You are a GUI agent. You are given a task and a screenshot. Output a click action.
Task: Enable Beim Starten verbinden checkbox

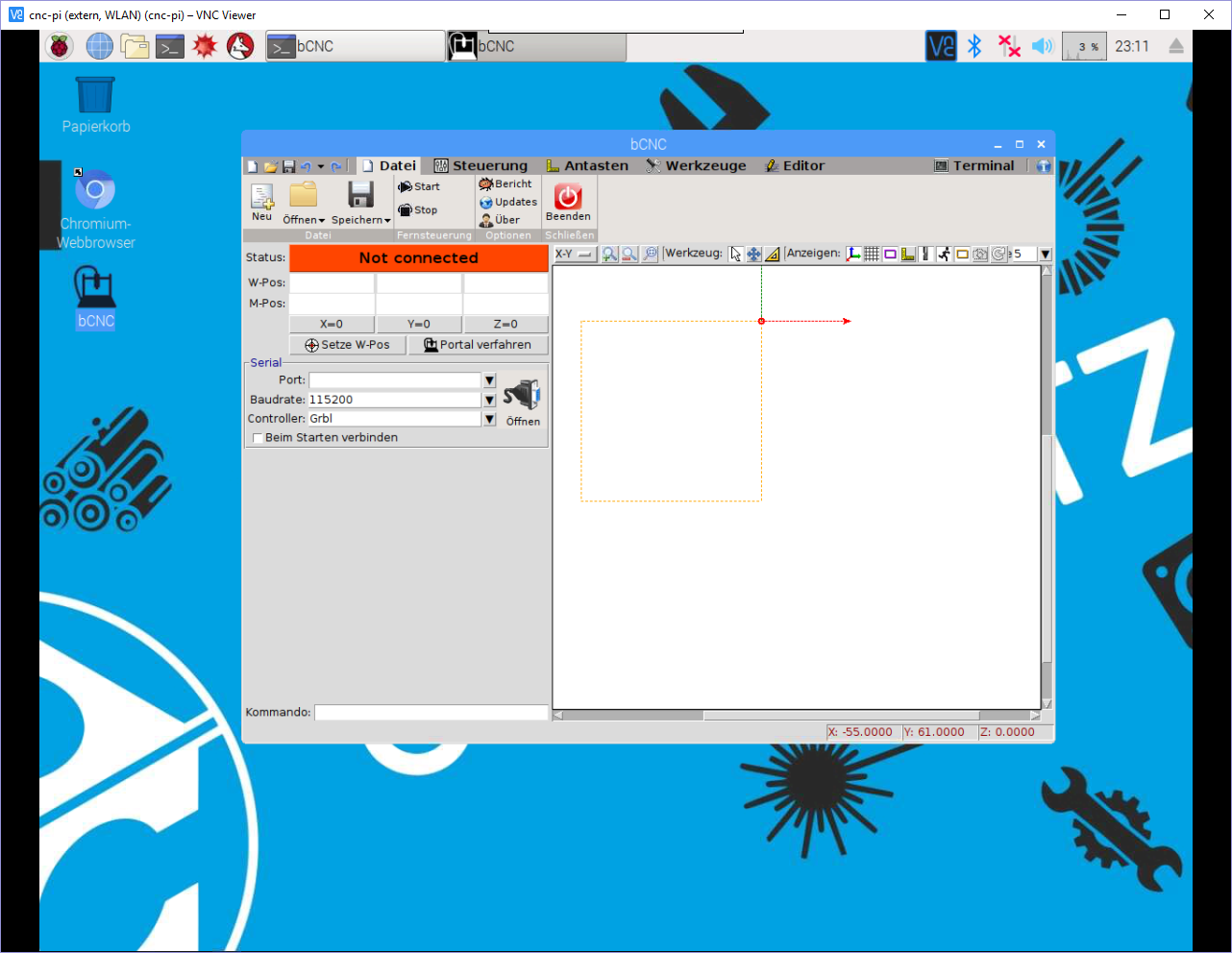pyautogui.click(x=258, y=438)
